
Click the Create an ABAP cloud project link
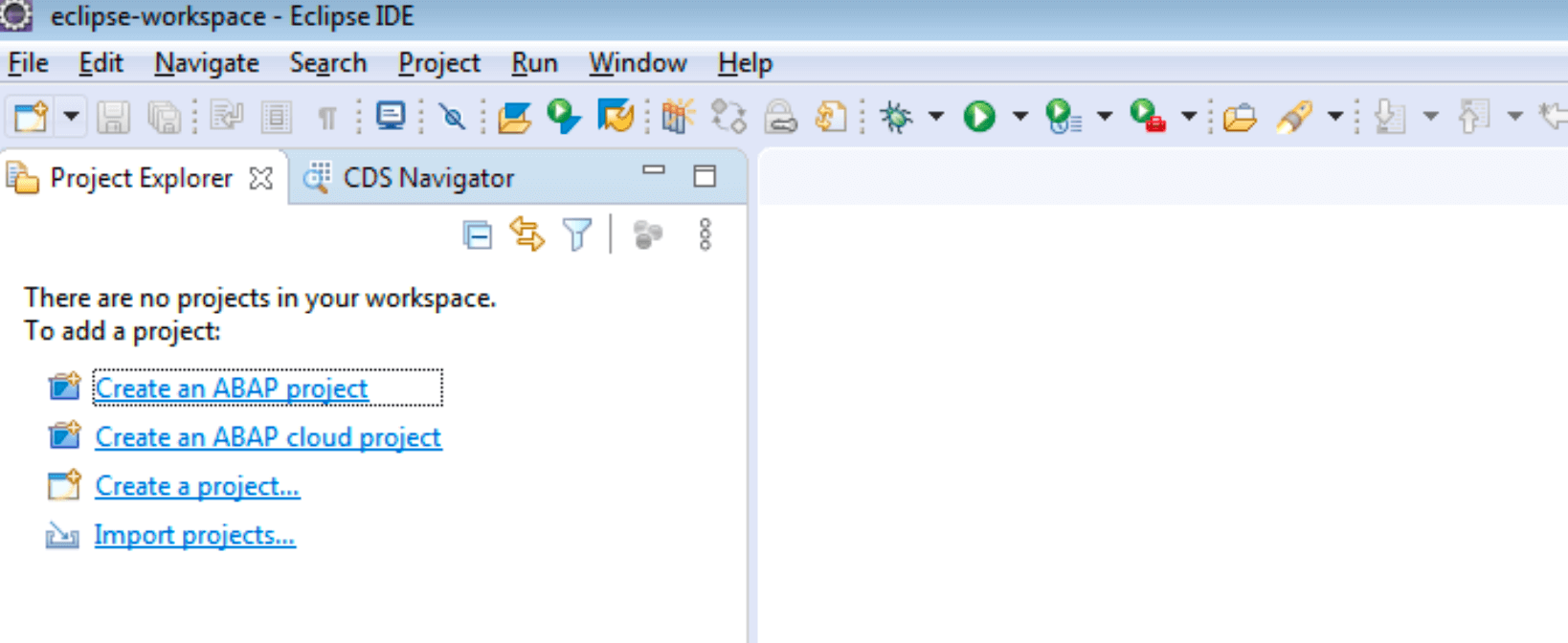click(268, 437)
